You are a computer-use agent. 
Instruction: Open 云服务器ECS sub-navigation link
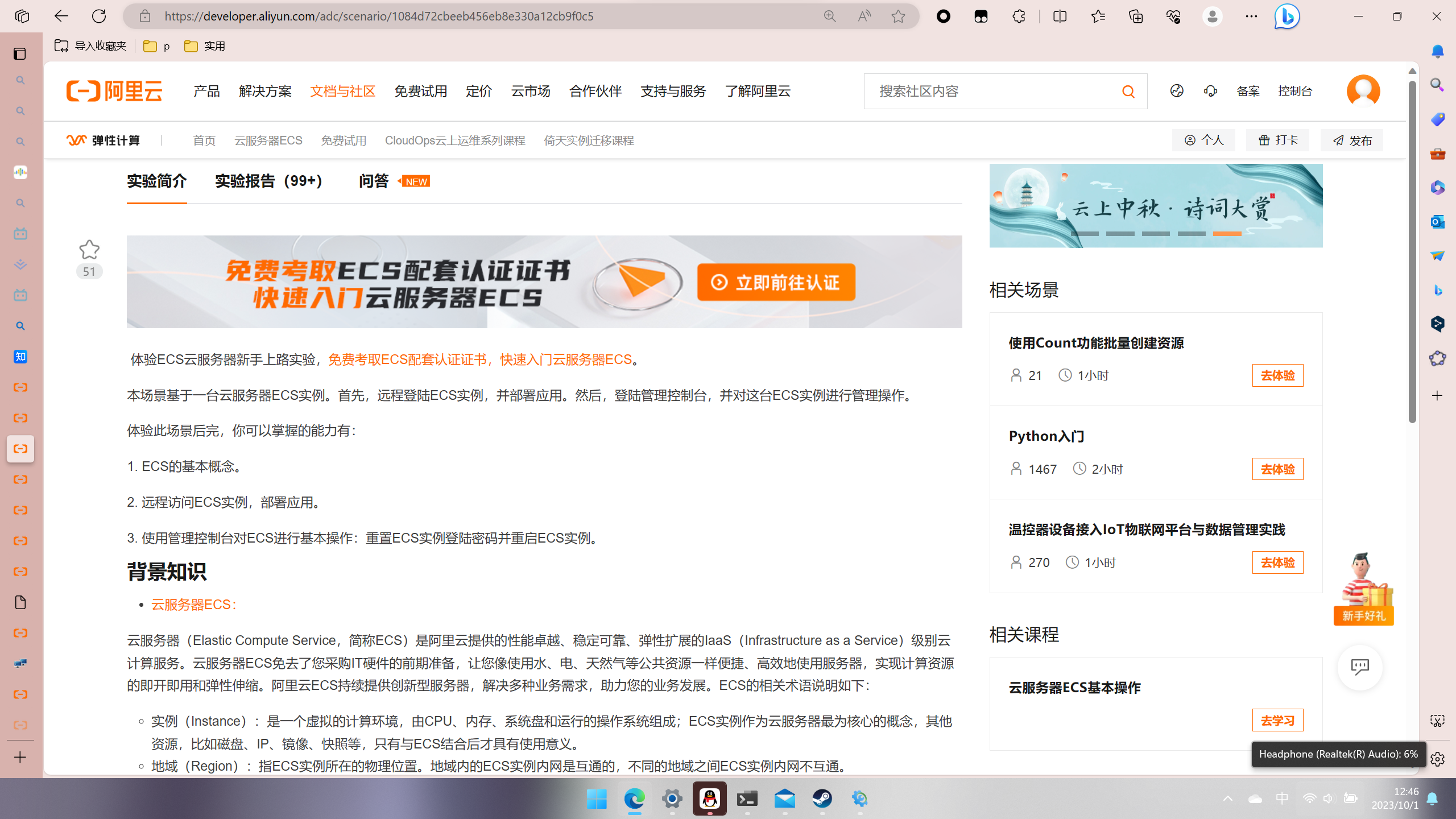coord(268,140)
